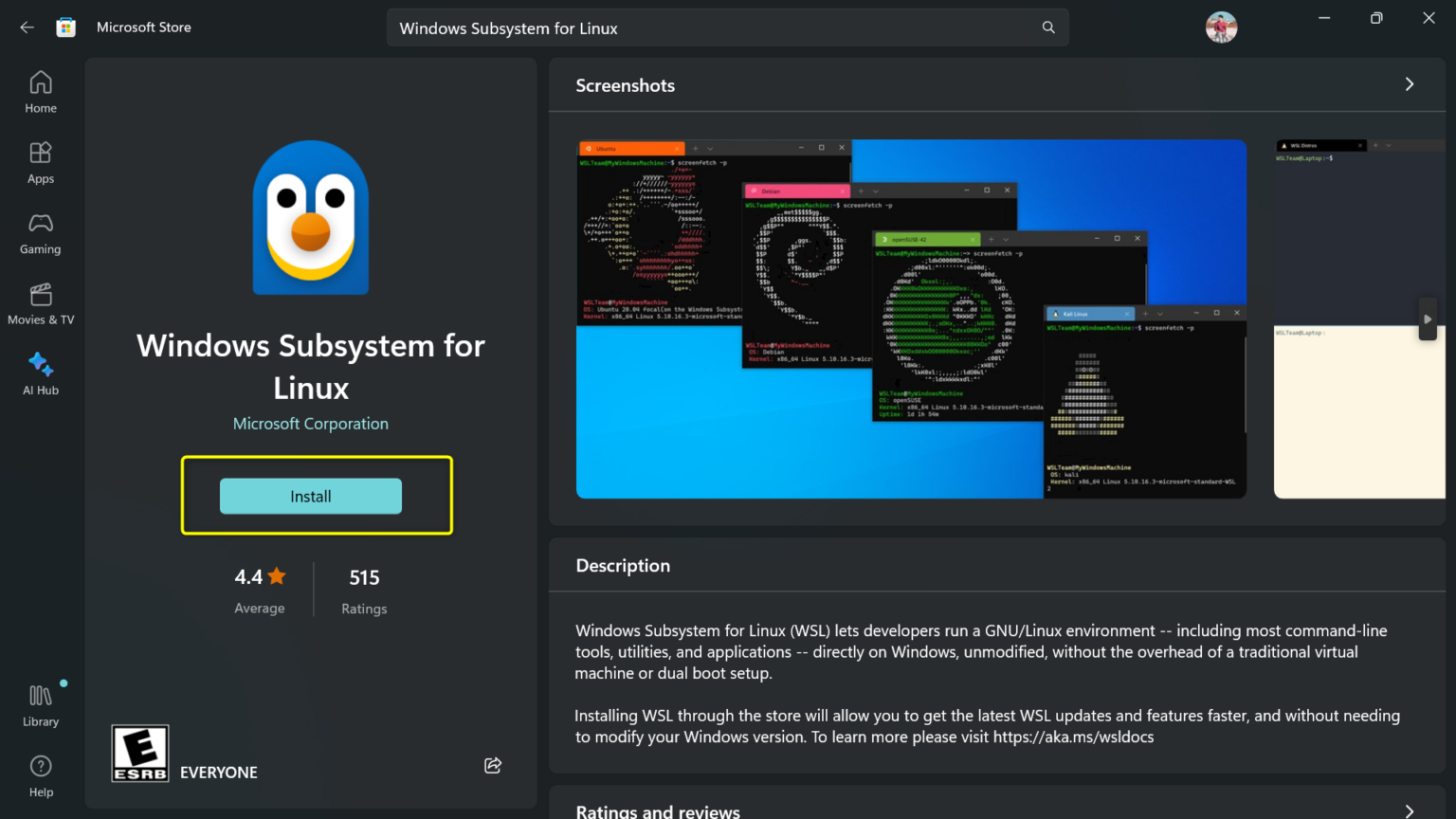This screenshot has height=819, width=1456.
Task: Open the Apps section
Action: pyautogui.click(x=40, y=162)
